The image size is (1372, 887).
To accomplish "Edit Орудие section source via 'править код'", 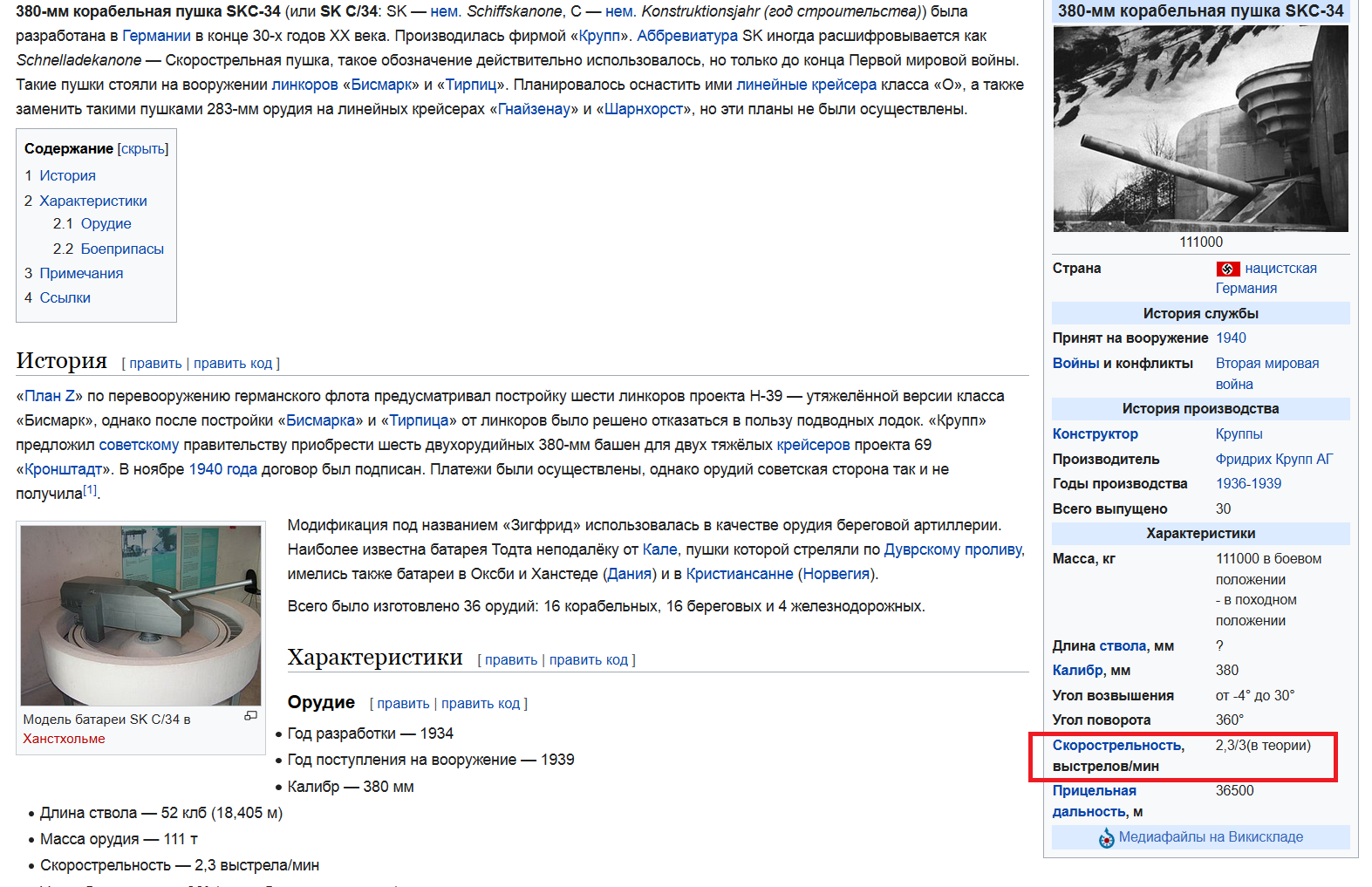I will tap(480, 703).
